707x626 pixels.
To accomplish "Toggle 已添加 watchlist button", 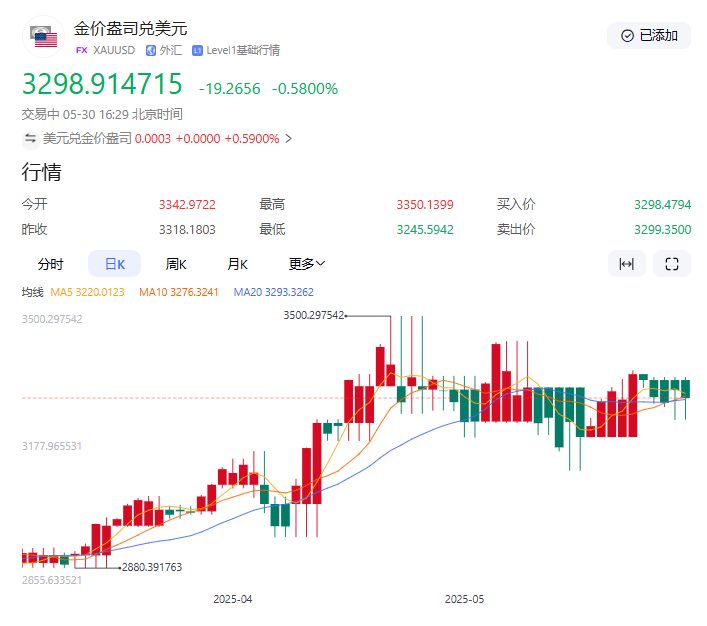I will point(649,36).
